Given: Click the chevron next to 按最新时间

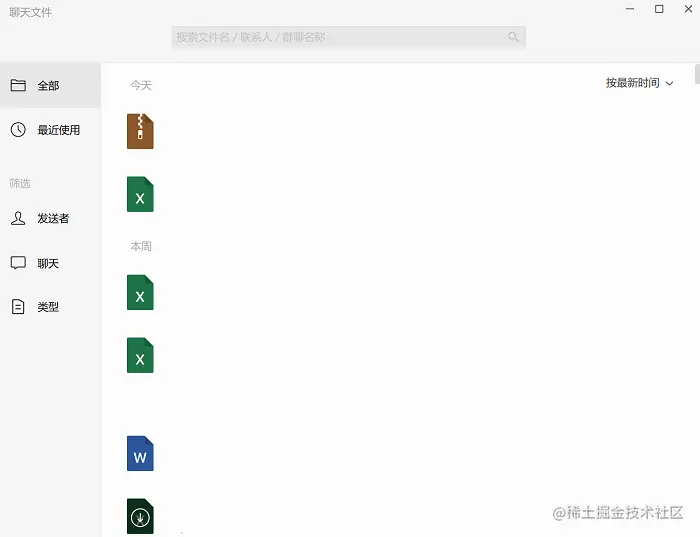Looking at the screenshot, I should click(x=669, y=83).
